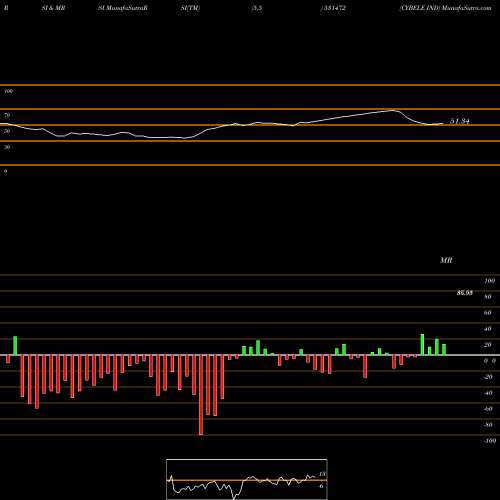Click the MR axis label -40
Screen dimensions: 500x500
click(x=488, y=393)
